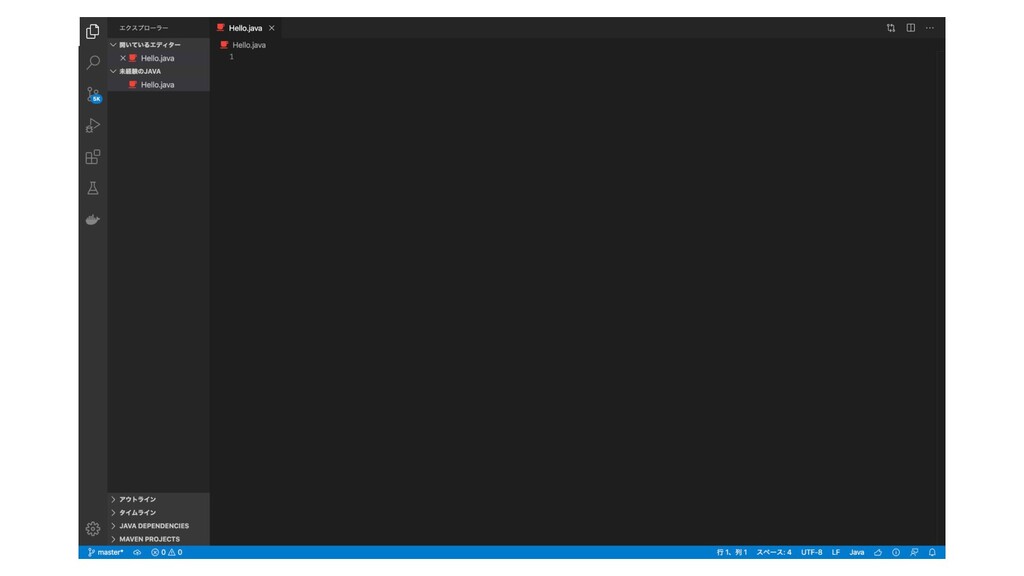
Task: Click the feedback icon in status bar
Action: click(x=914, y=552)
